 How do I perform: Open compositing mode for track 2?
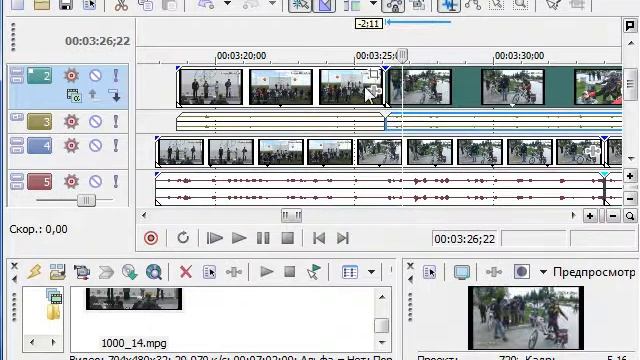coord(73,96)
